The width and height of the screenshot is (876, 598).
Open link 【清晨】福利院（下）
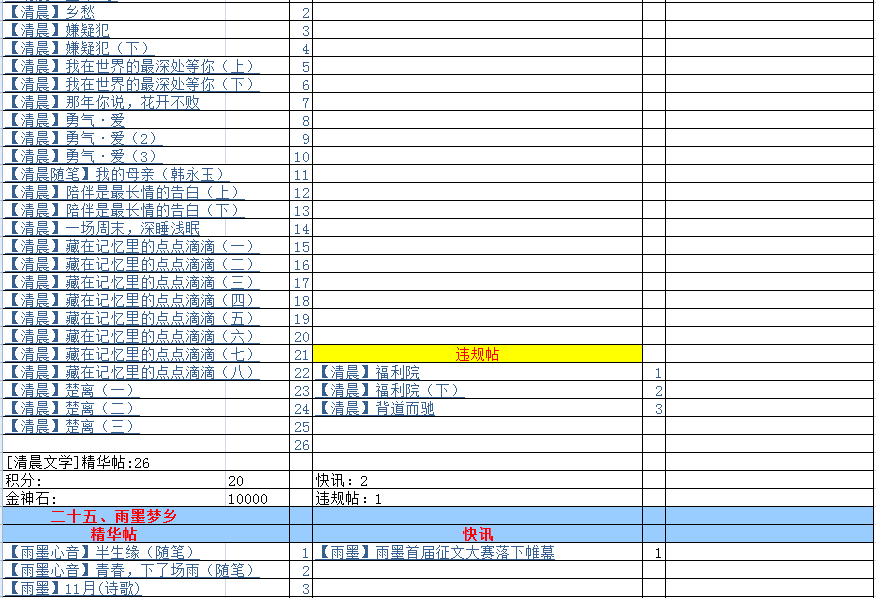(x=389, y=390)
